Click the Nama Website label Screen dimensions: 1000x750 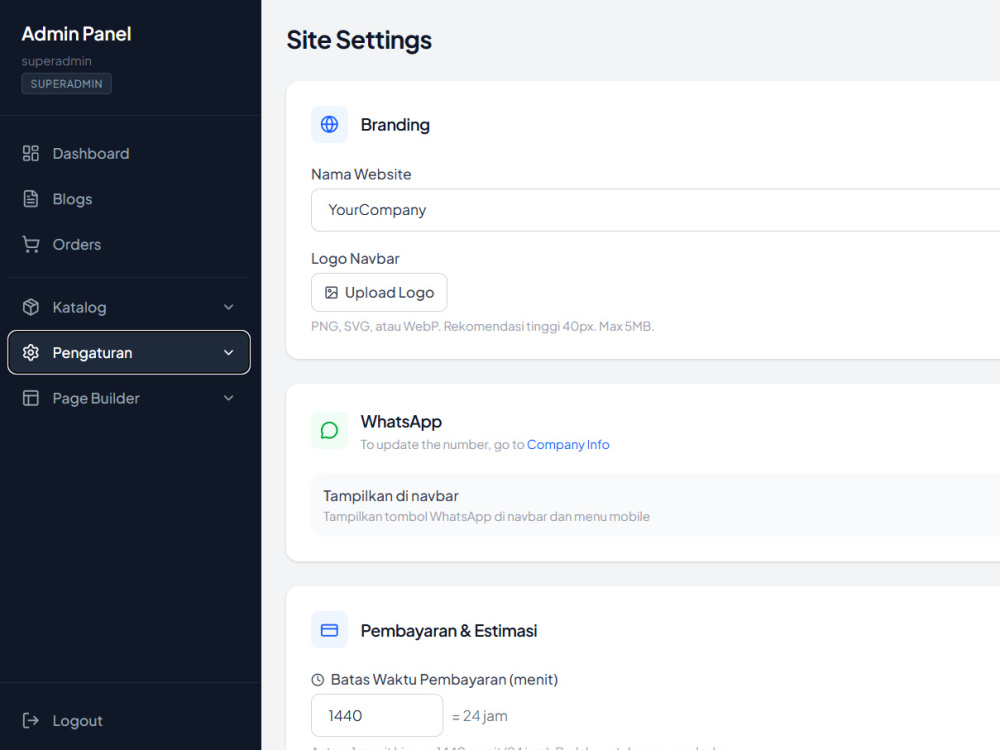tap(361, 174)
